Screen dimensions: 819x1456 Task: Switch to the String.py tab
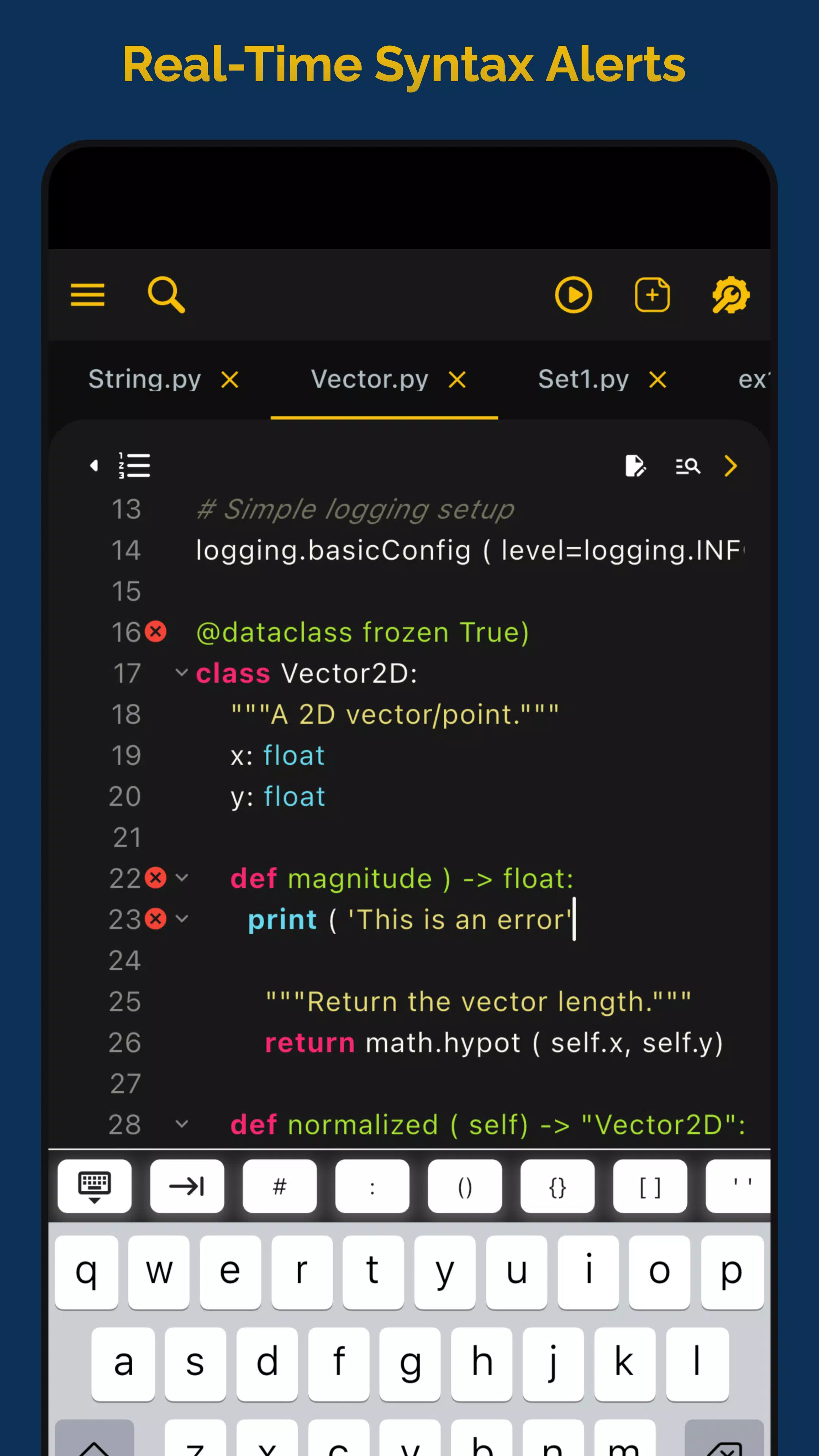145,379
